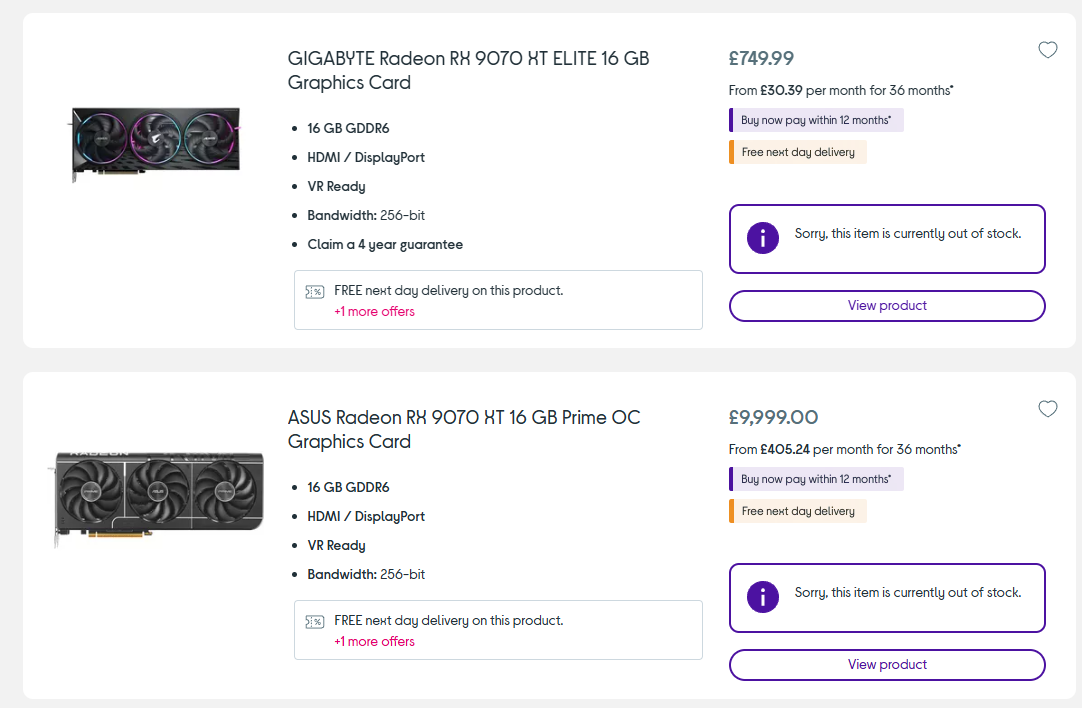Expand '+1 more offers' on ASUS card

tap(374, 641)
